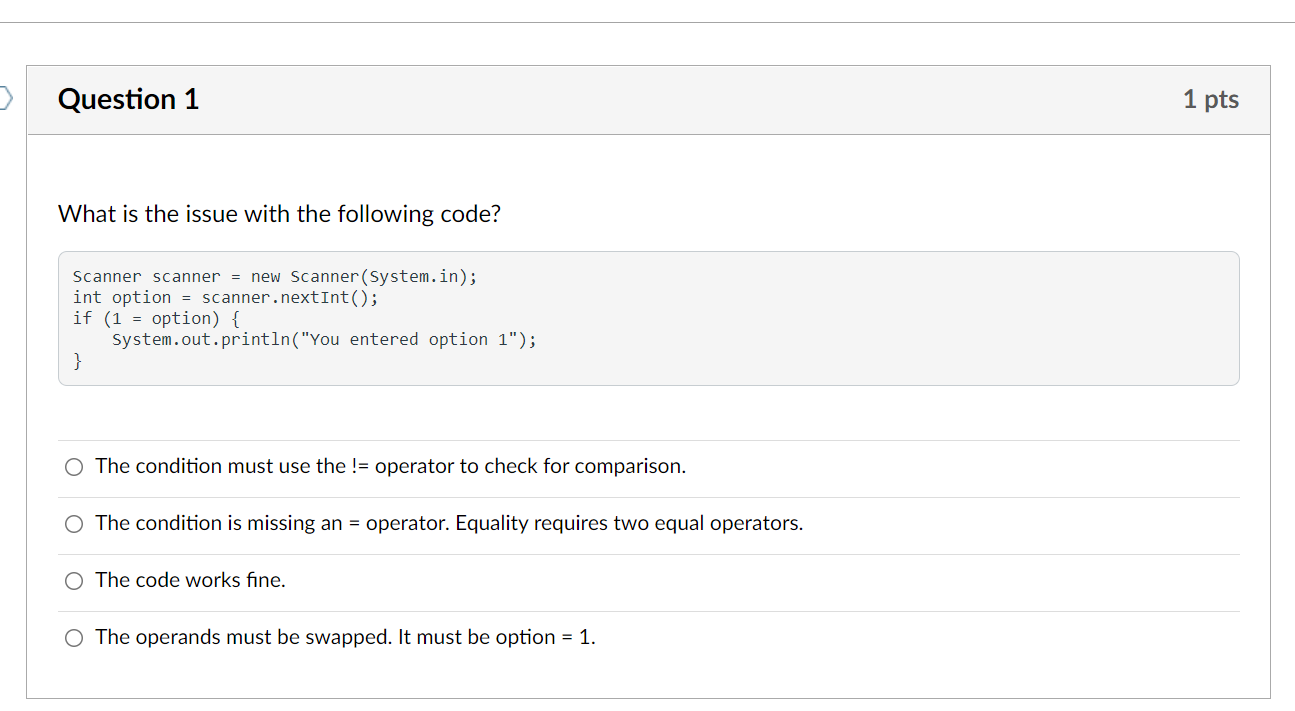Click the 'int option = scanner.nextInt();' line
This screenshot has width=1295, height=711.
point(226,297)
